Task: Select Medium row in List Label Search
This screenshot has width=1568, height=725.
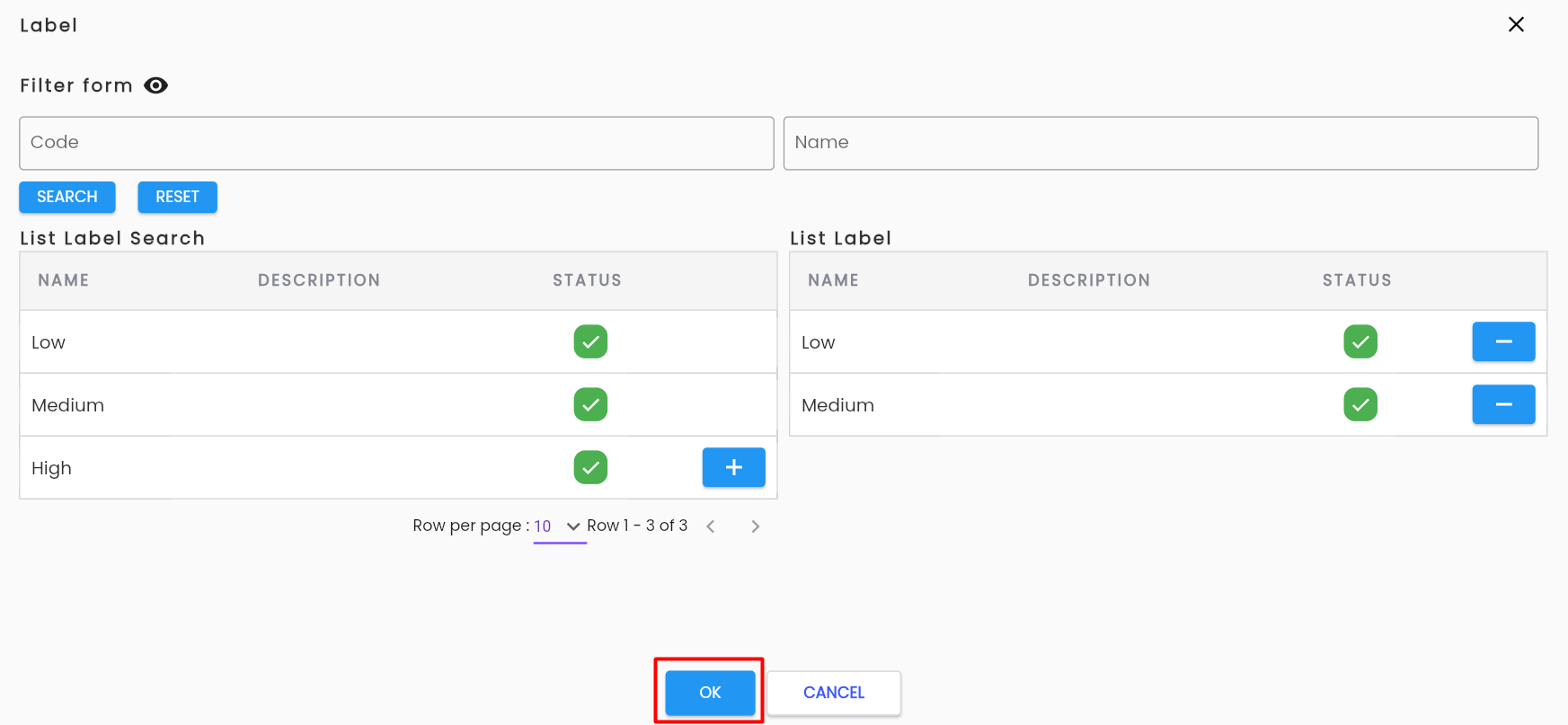Action: (x=398, y=404)
